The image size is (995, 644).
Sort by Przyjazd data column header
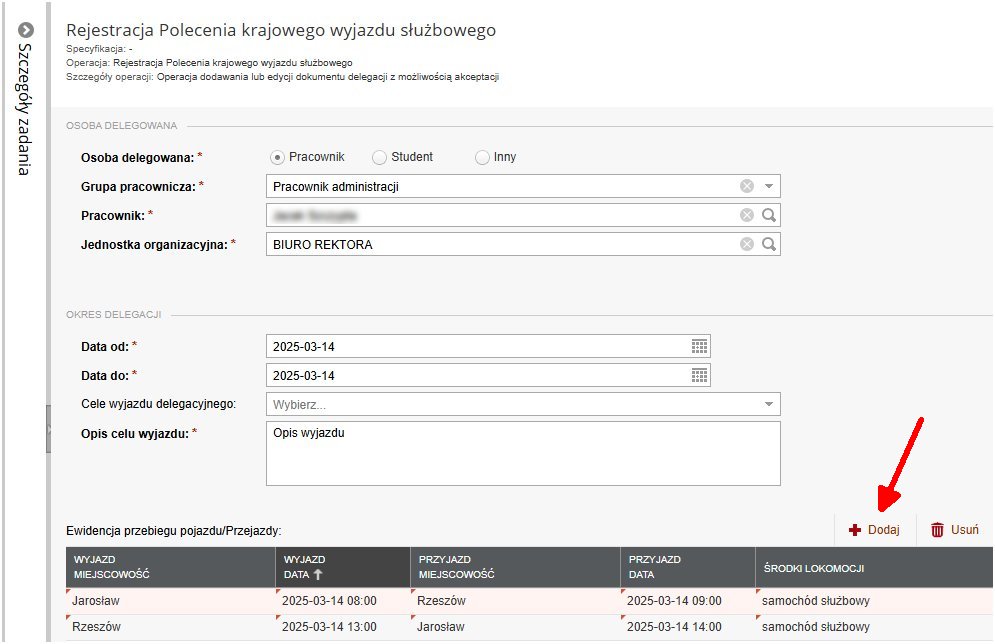[688, 567]
